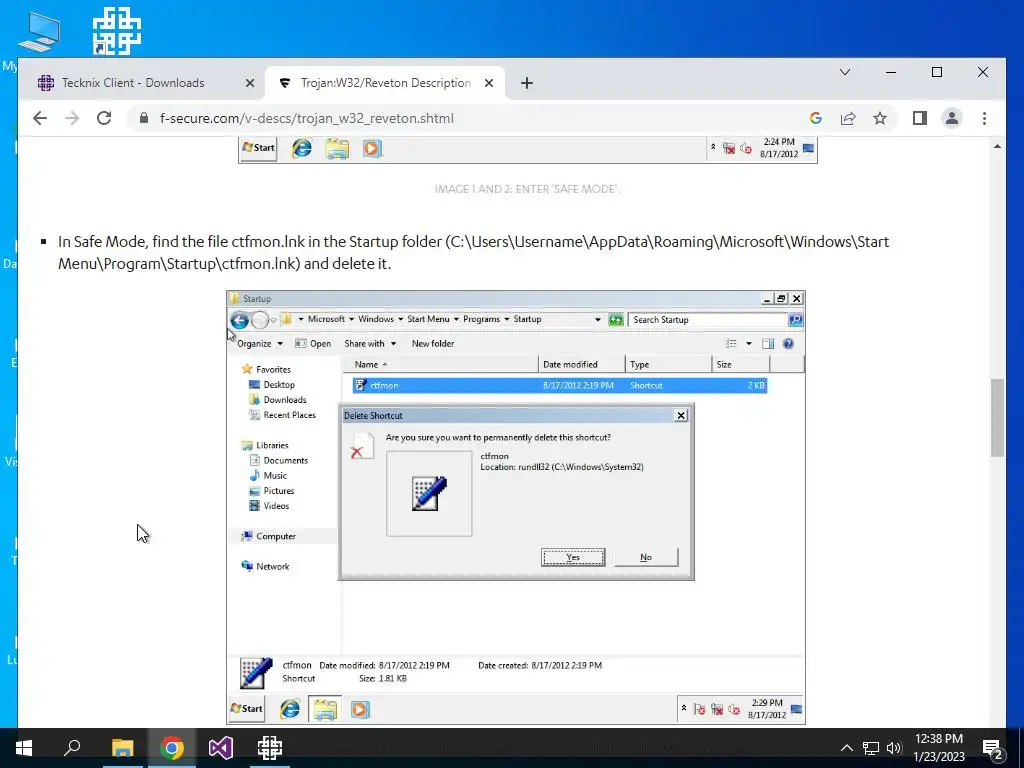Open Windows taskbar search
The image size is (1024, 768).
(72, 748)
